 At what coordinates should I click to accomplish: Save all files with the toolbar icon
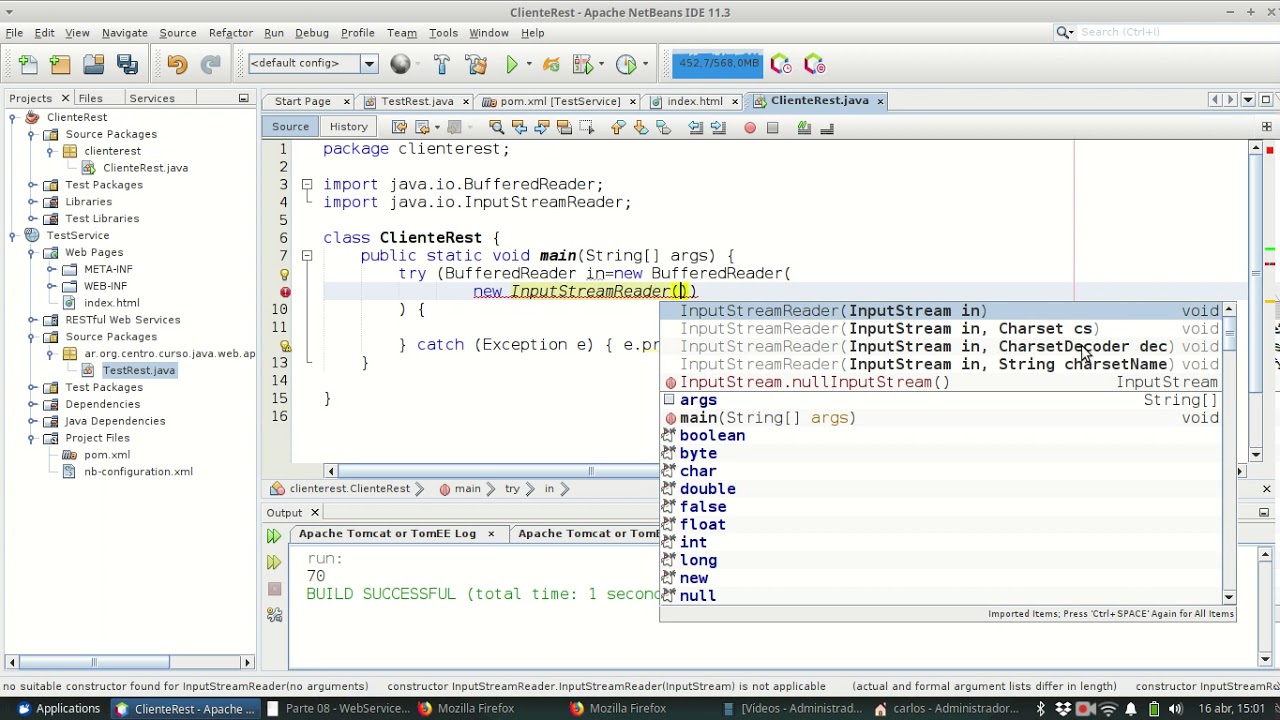coord(127,65)
